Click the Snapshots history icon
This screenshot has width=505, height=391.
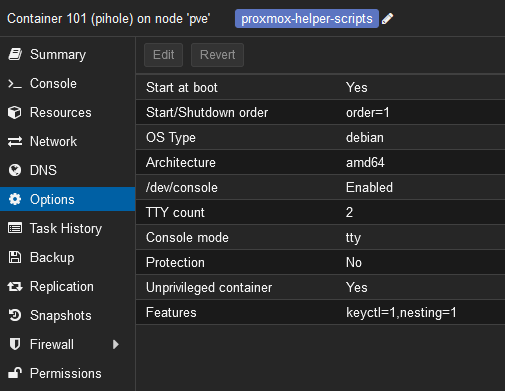(x=15, y=315)
